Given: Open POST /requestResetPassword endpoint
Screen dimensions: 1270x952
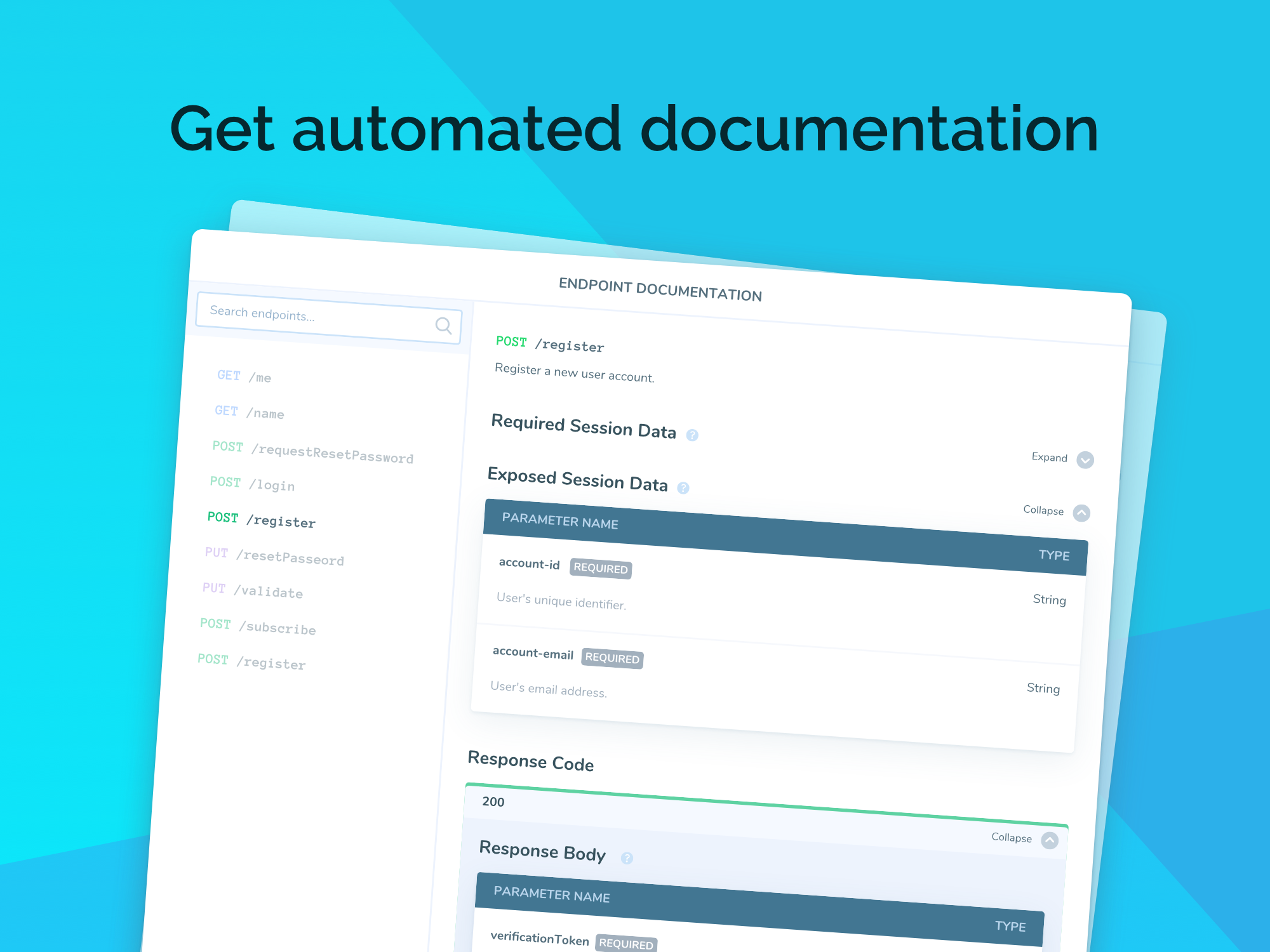Looking at the screenshot, I should point(313,452).
